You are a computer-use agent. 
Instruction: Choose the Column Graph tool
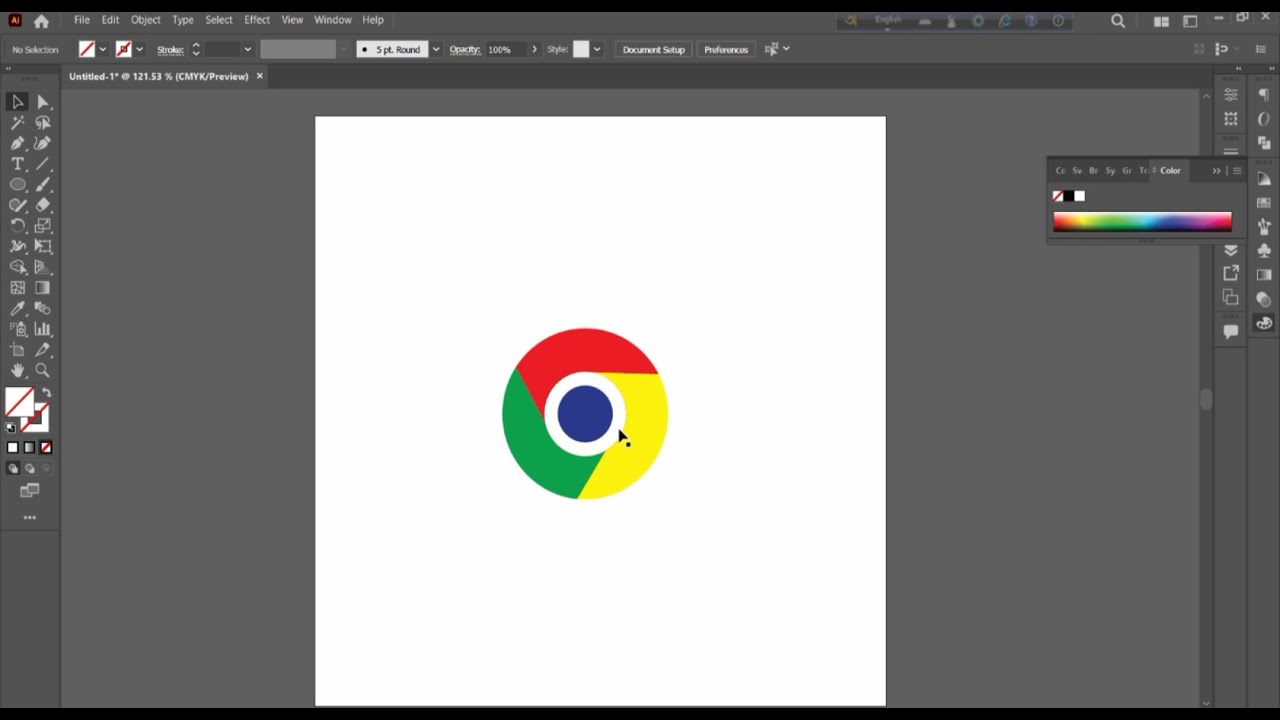coord(43,329)
